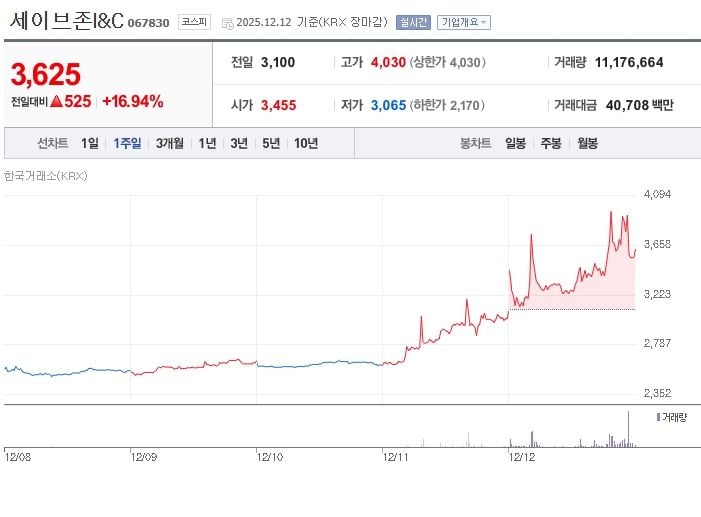Show the 주봉 weekly candle chart

point(551,143)
